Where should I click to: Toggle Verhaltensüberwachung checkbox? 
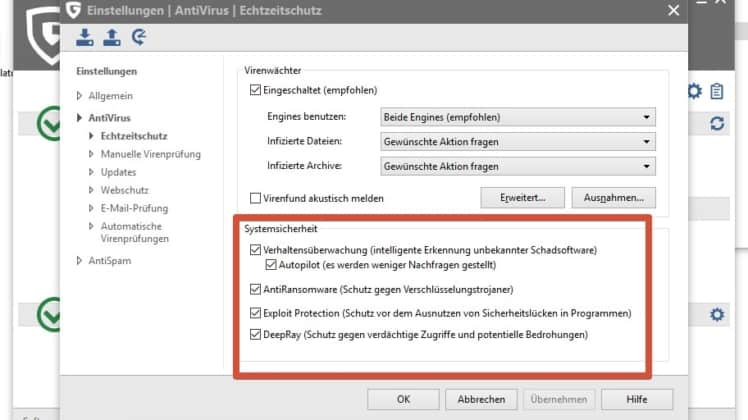click(255, 250)
